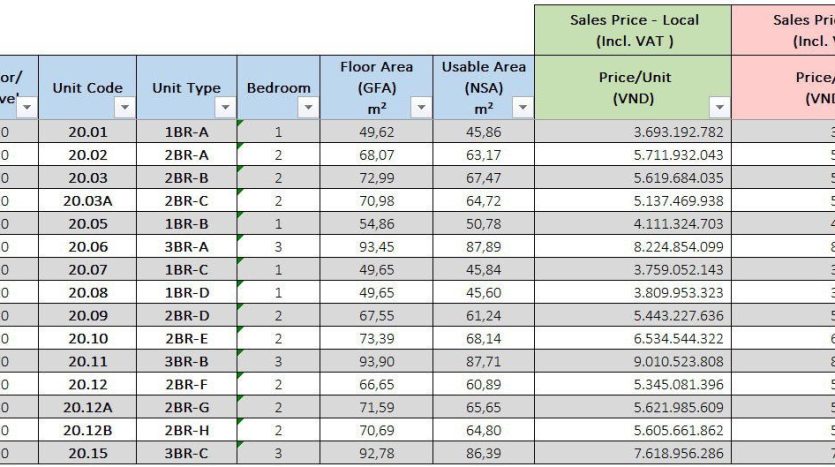Open the Bedroom column filter dropdown

click(x=308, y=108)
